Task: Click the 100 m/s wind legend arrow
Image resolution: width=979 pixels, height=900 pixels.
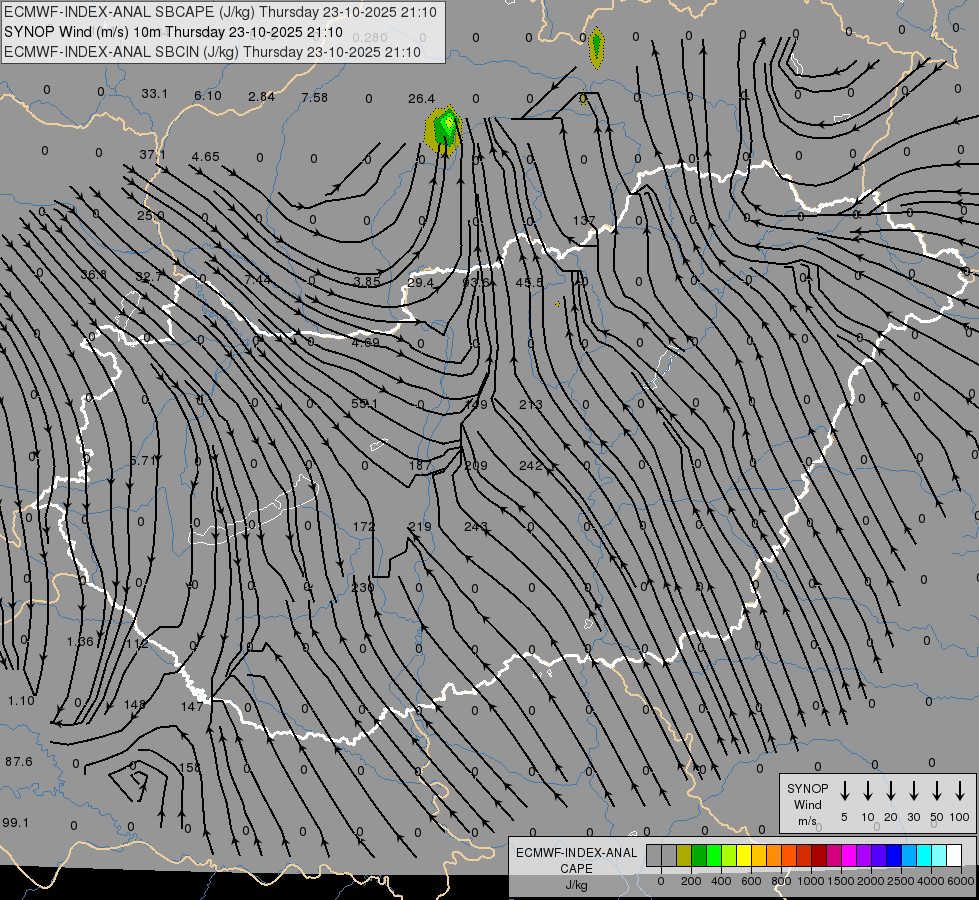Action: (x=960, y=791)
